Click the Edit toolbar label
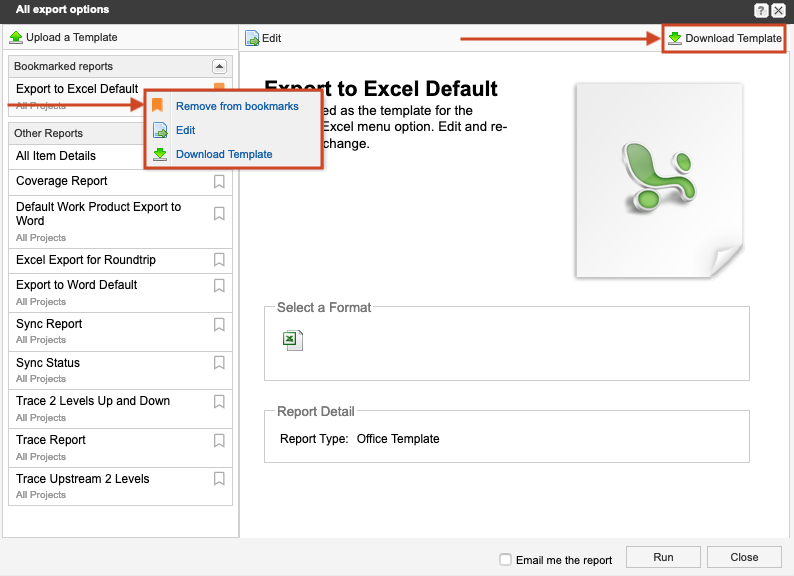794x576 pixels. pos(271,38)
